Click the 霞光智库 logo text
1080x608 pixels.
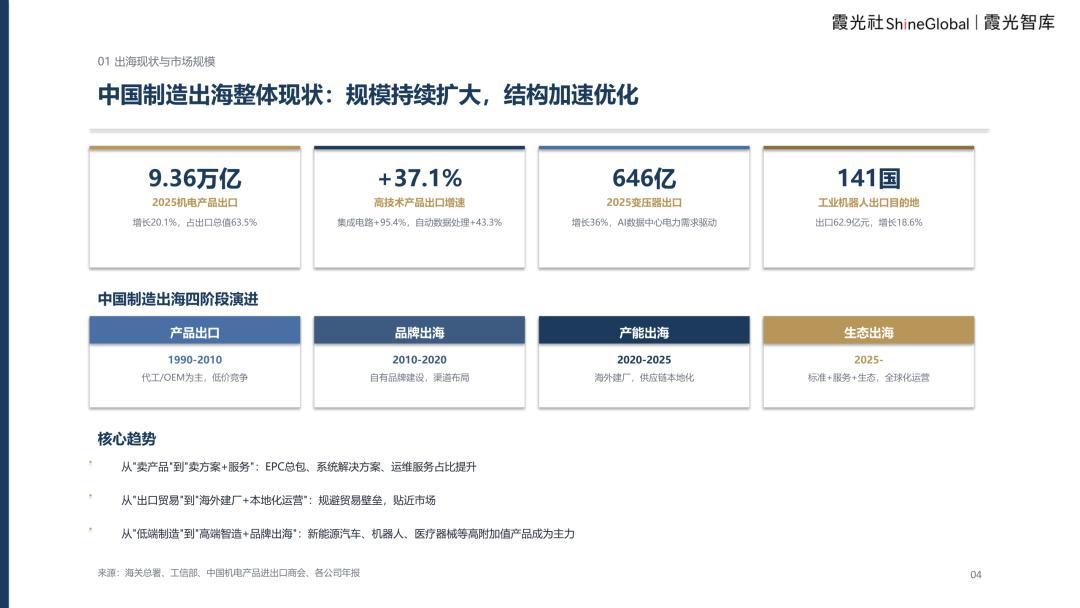(x=1019, y=23)
